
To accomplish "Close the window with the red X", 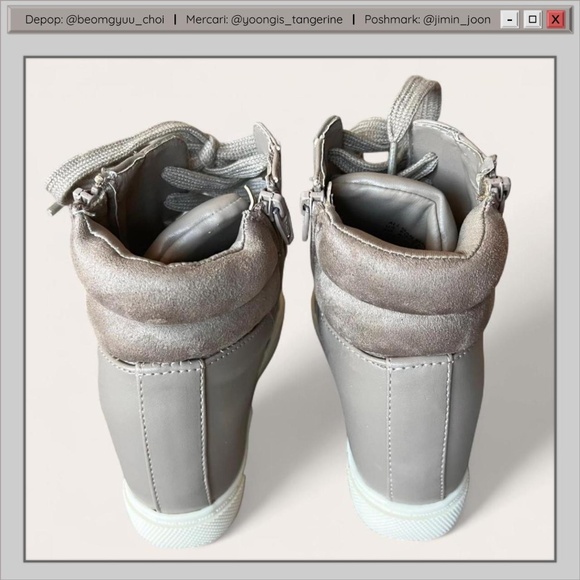I will (556, 19).
